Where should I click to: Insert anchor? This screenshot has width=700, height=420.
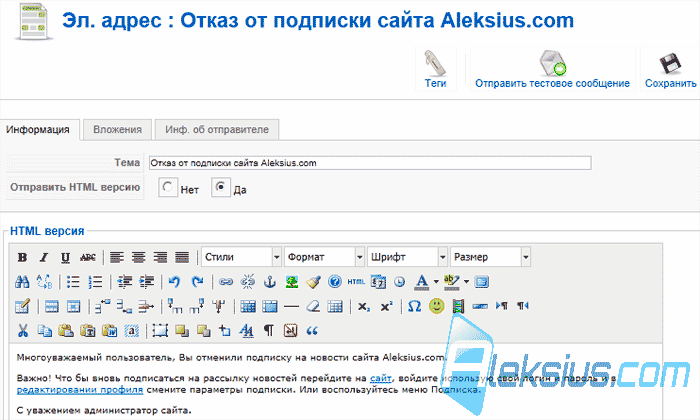tap(270, 282)
